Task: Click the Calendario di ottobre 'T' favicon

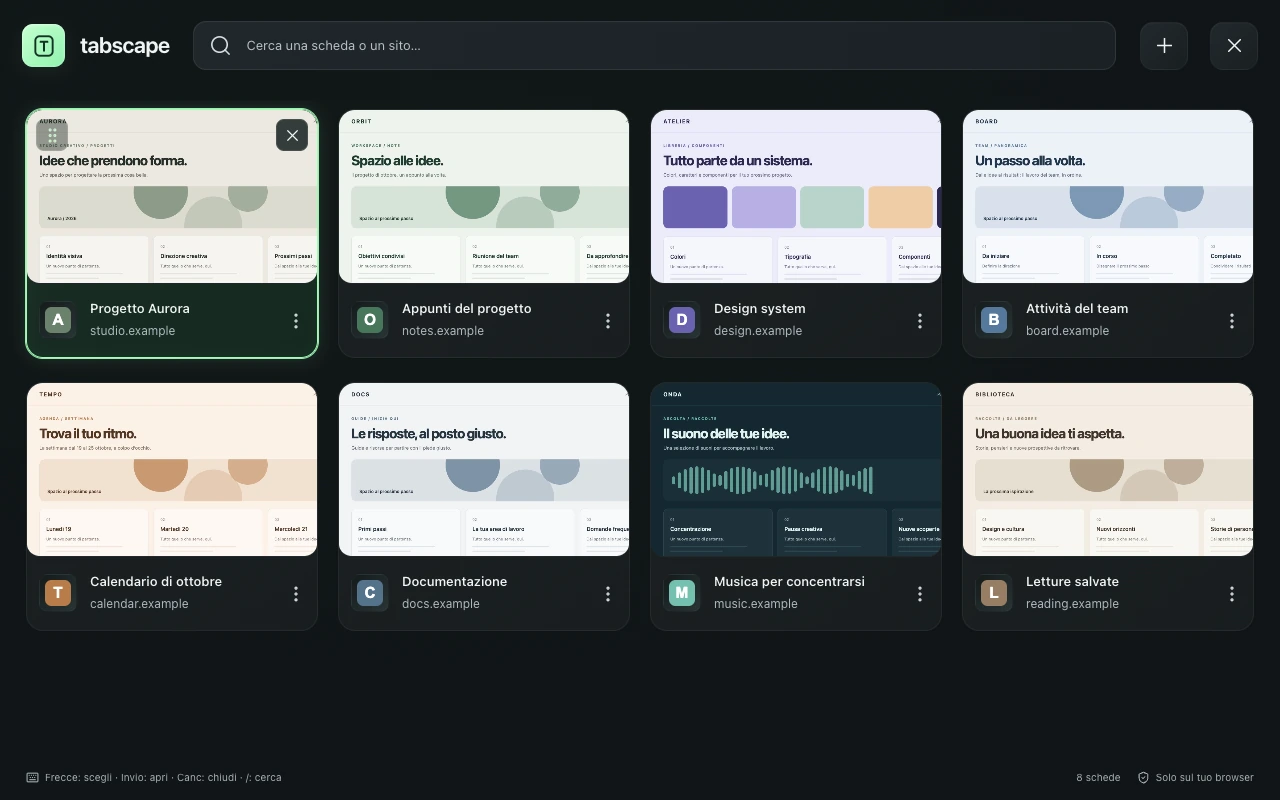Action: pyautogui.click(x=58, y=593)
